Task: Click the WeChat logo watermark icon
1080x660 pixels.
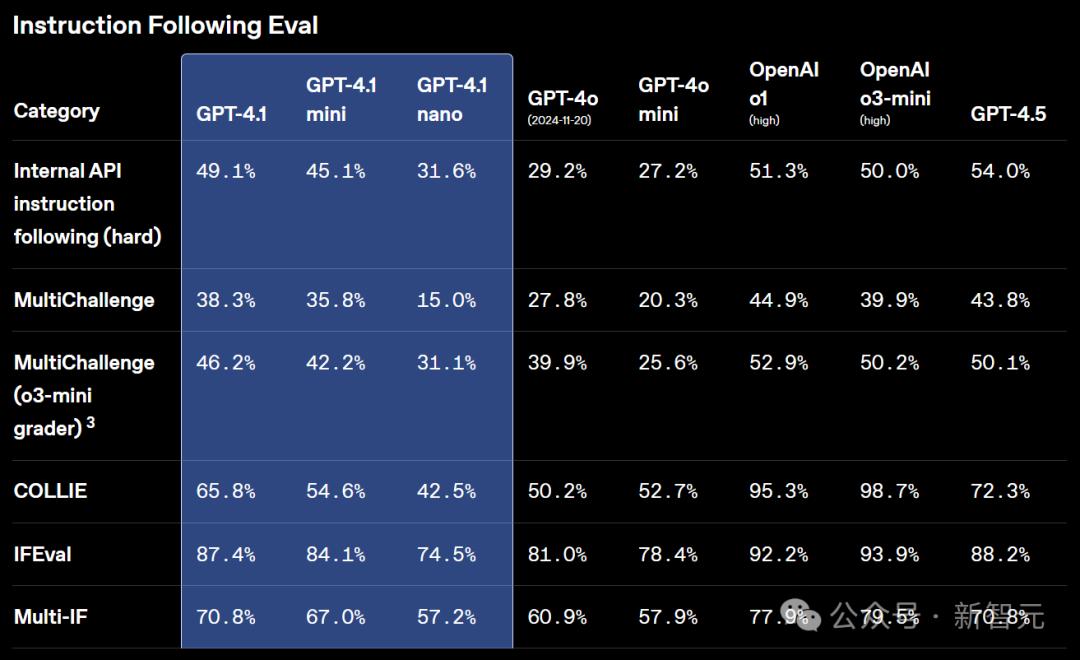Action: (x=802, y=616)
